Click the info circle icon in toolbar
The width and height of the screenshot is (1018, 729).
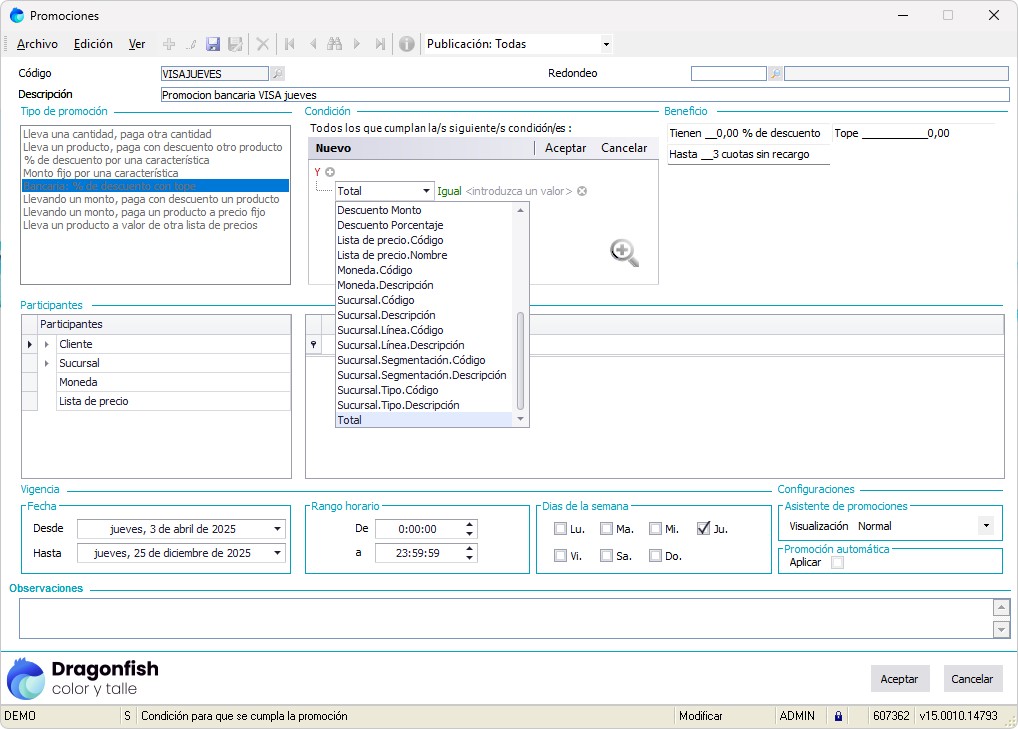406,44
